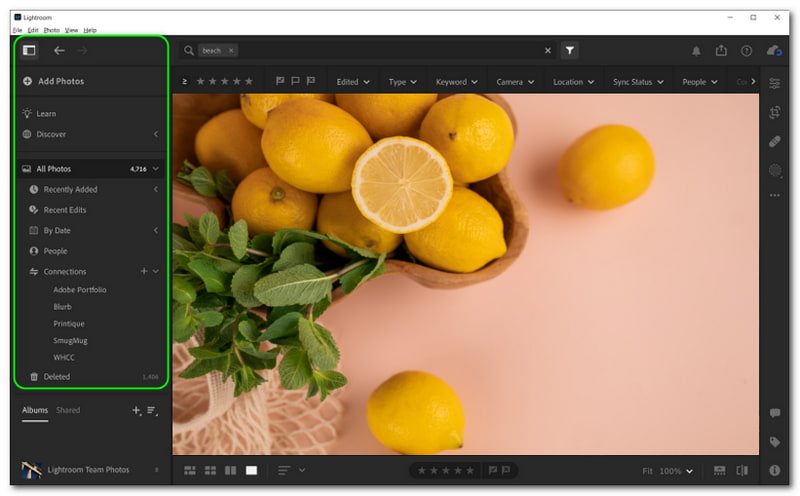Show the Keywords tag panel
The height and width of the screenshot is (496, 800).
tap(774, 441)
